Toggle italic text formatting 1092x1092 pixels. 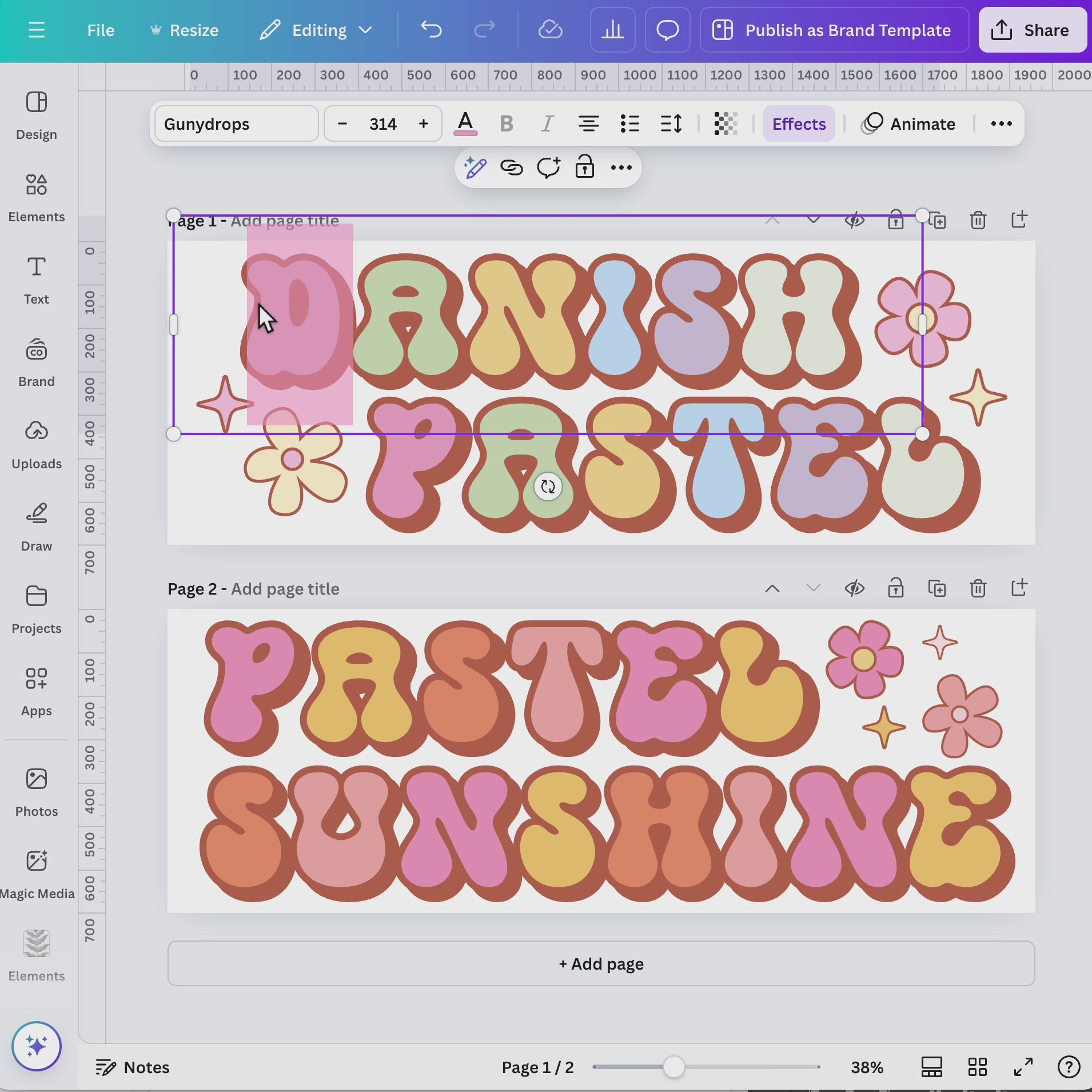click(x=547, y=124)
